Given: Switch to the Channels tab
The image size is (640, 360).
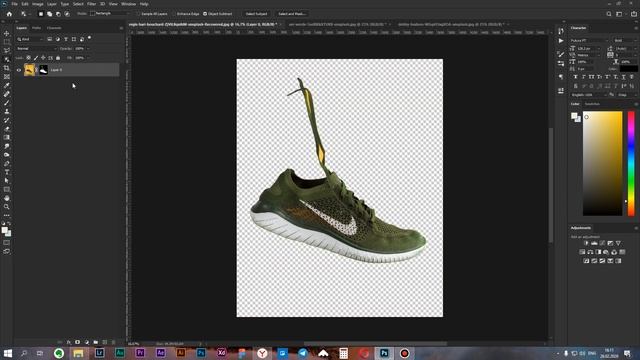Looking at the screenshot, I should 54,28.
